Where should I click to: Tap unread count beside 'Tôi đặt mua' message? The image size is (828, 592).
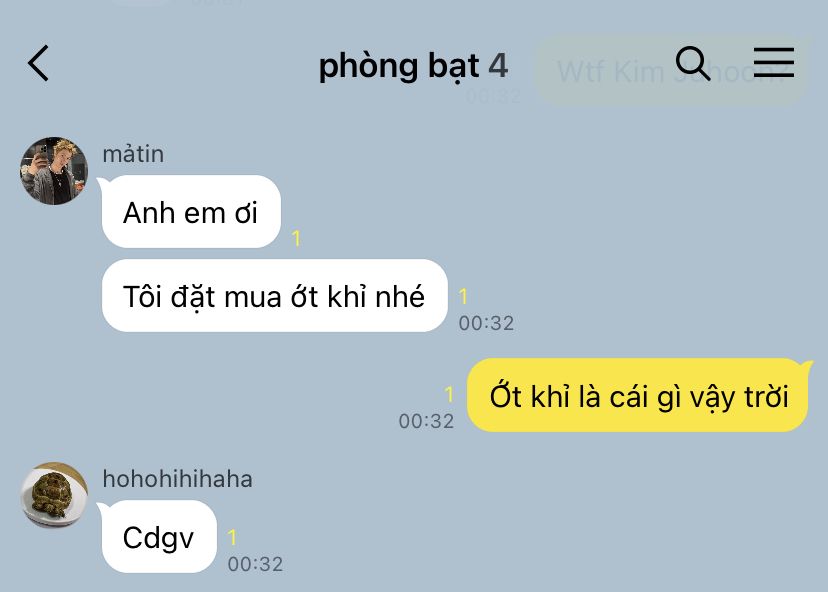point(463,296)
